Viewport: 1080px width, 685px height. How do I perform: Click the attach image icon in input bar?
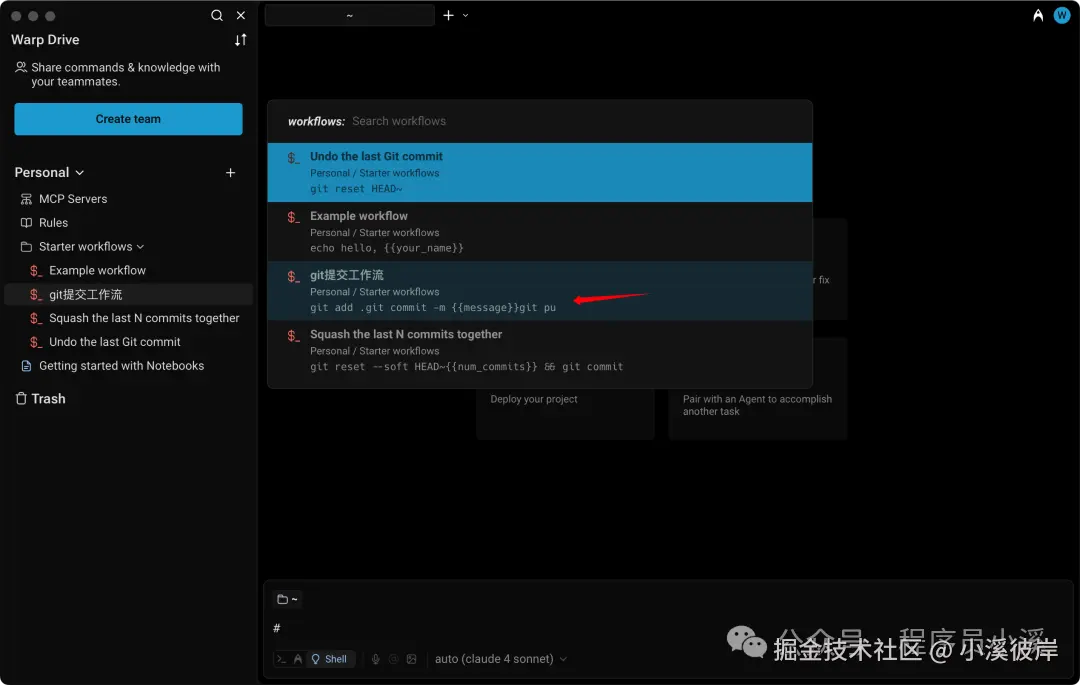(x=411, y=659)
